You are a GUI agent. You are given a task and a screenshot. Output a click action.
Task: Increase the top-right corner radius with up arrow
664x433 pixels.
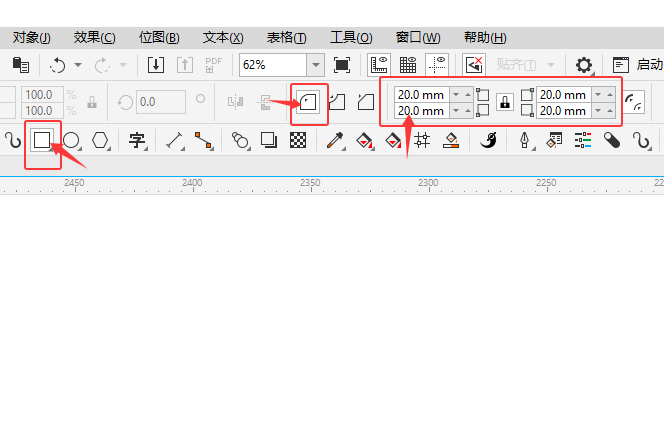610,94
